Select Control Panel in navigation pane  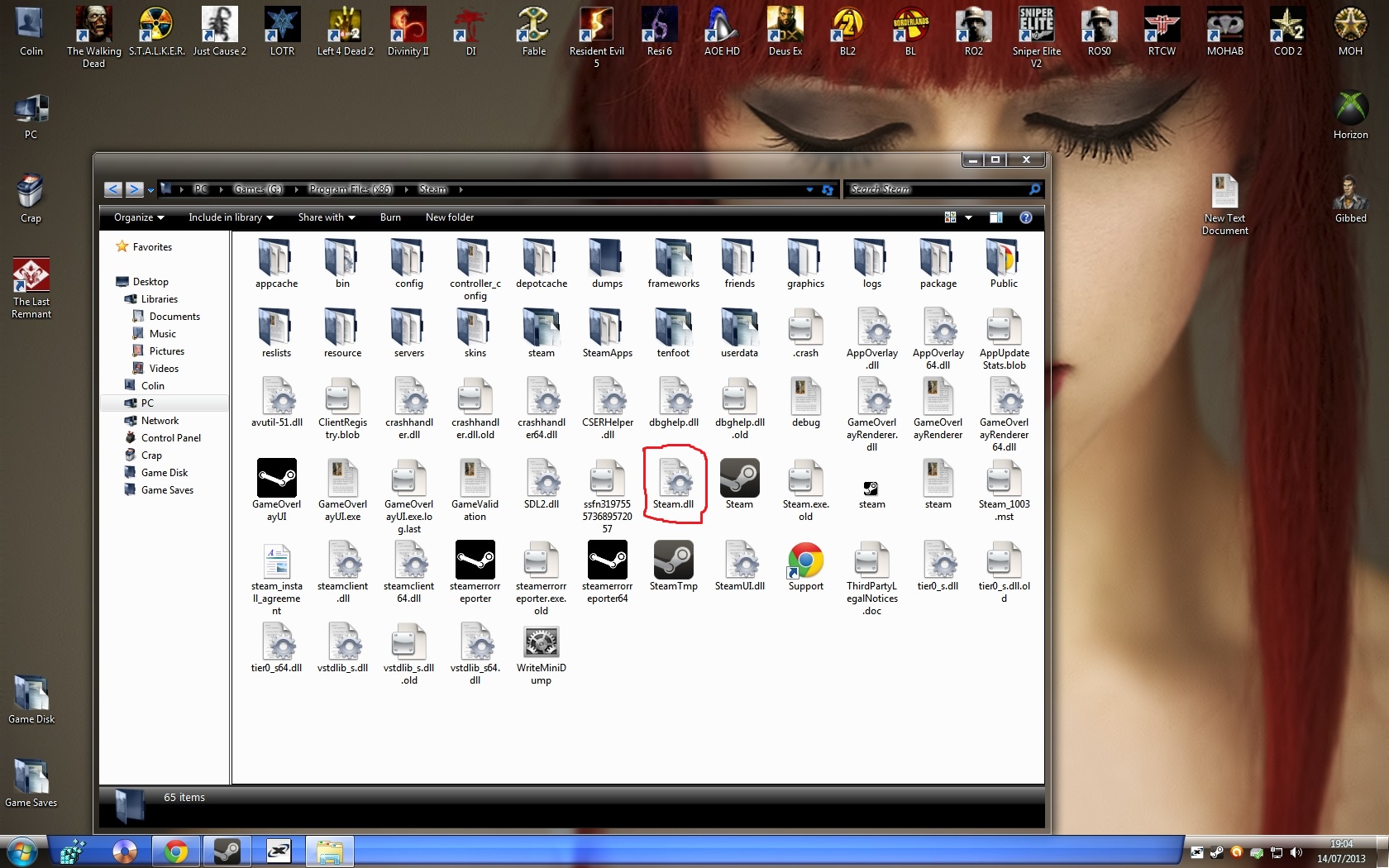[x=170, y=438]
